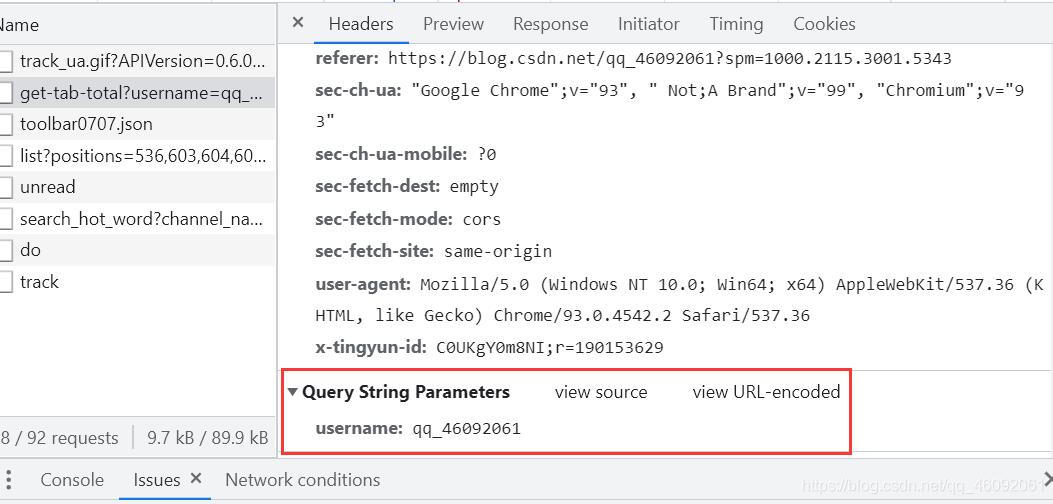The width and height of the screenshot is (1053, 504).
Task: Select the track request
Action: tap(137, 282)
